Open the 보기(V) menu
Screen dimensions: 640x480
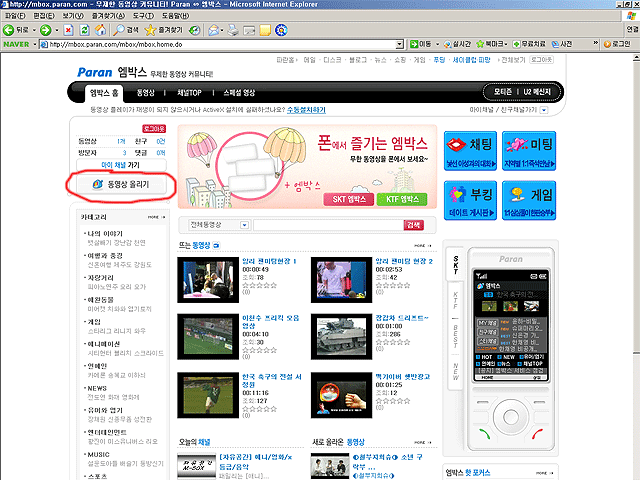[73, 16]
